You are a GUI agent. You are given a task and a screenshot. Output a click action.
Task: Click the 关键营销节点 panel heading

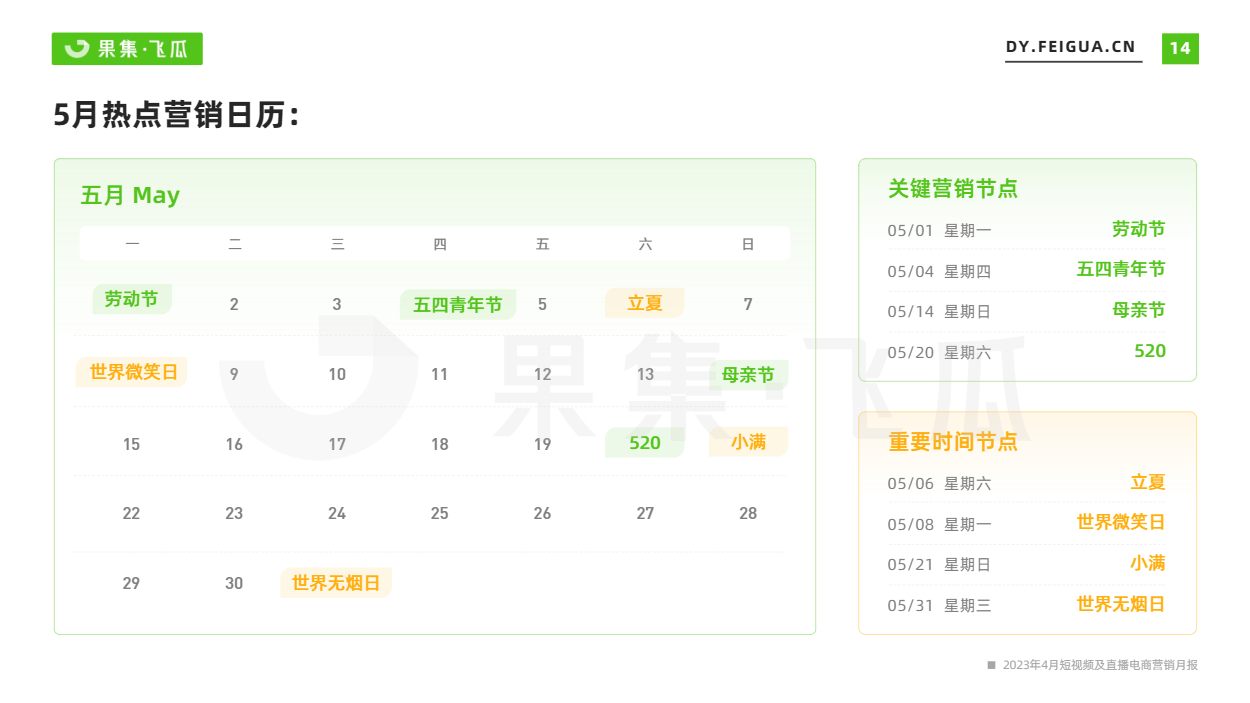tap(953, 188)
